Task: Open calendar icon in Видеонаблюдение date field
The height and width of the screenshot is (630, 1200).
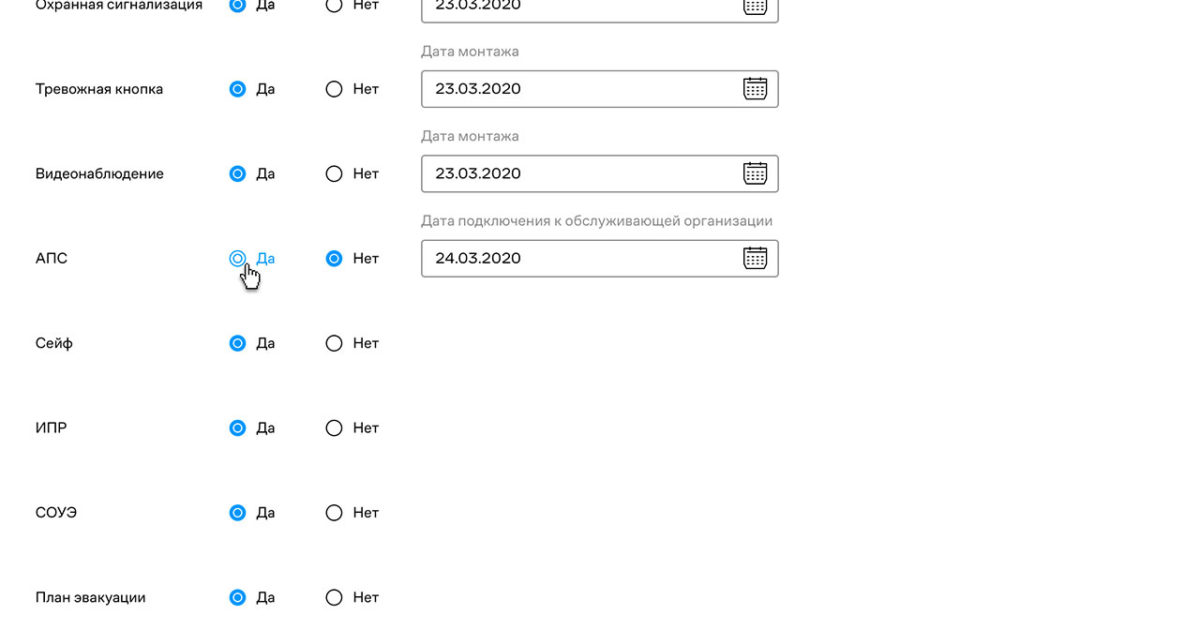Action: click(755, 174)
